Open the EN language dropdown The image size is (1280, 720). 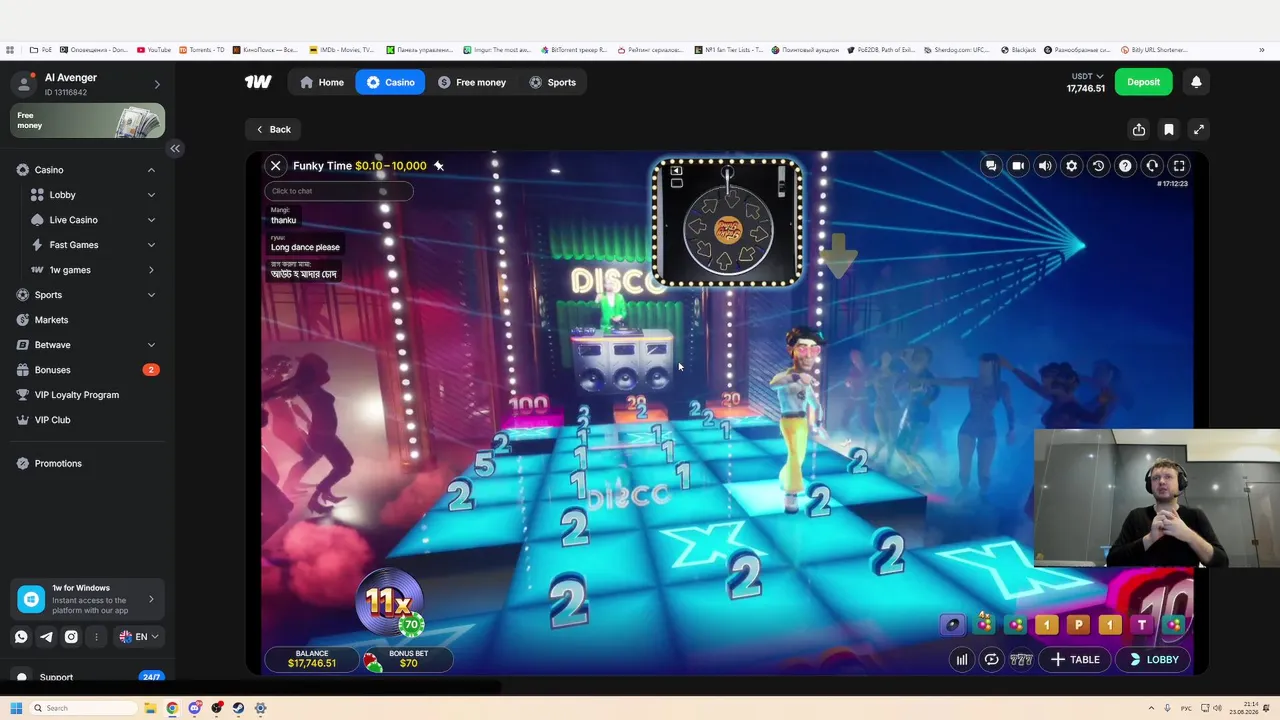pos(139,637)
